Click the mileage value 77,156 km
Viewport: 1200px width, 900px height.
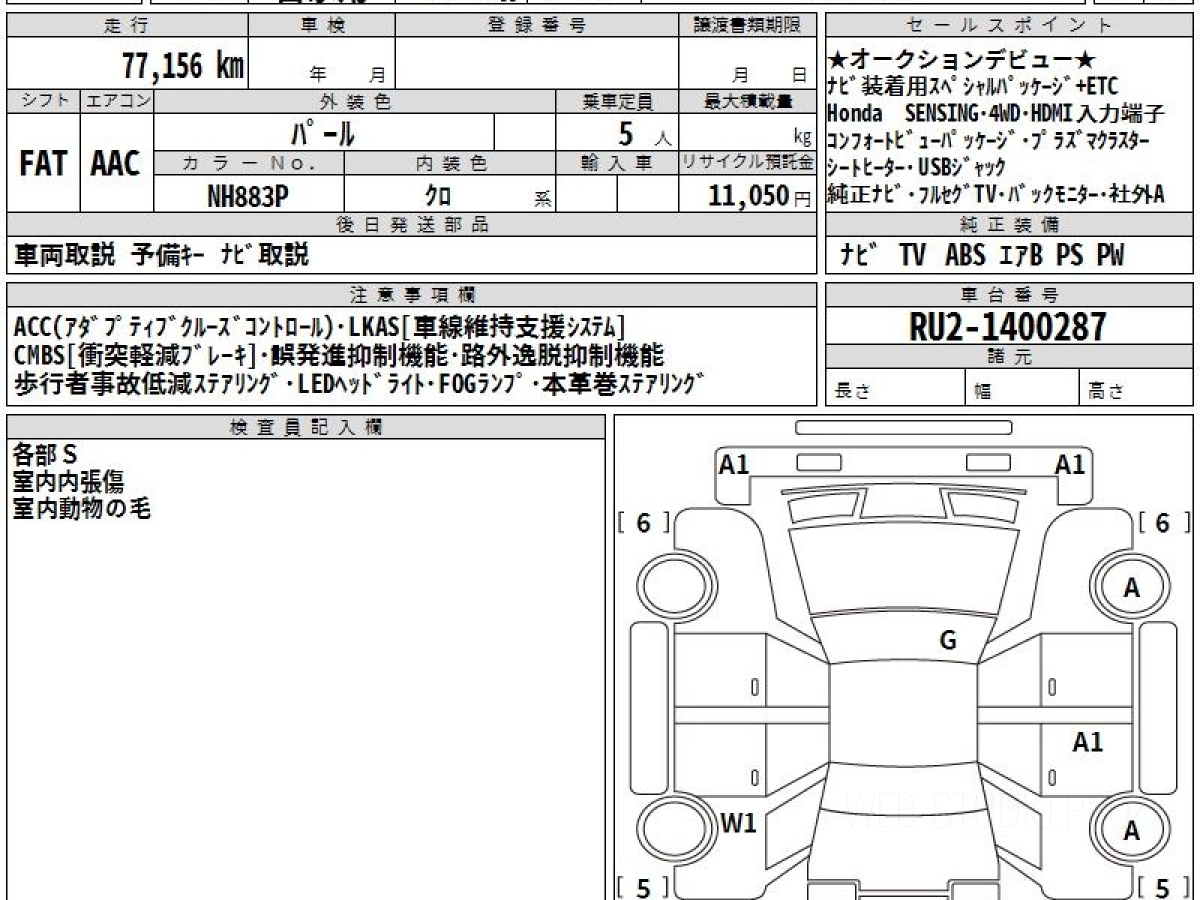[x=182, y=66]
